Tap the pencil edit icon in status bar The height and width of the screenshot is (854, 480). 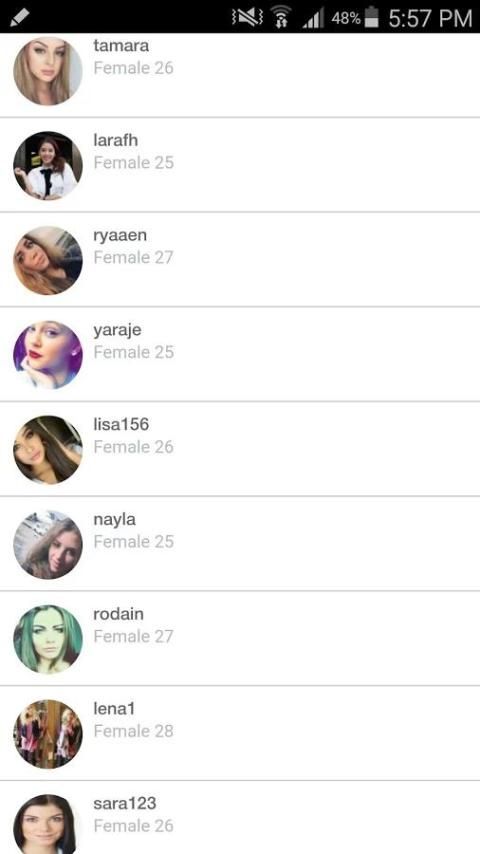tap(20, 18)
